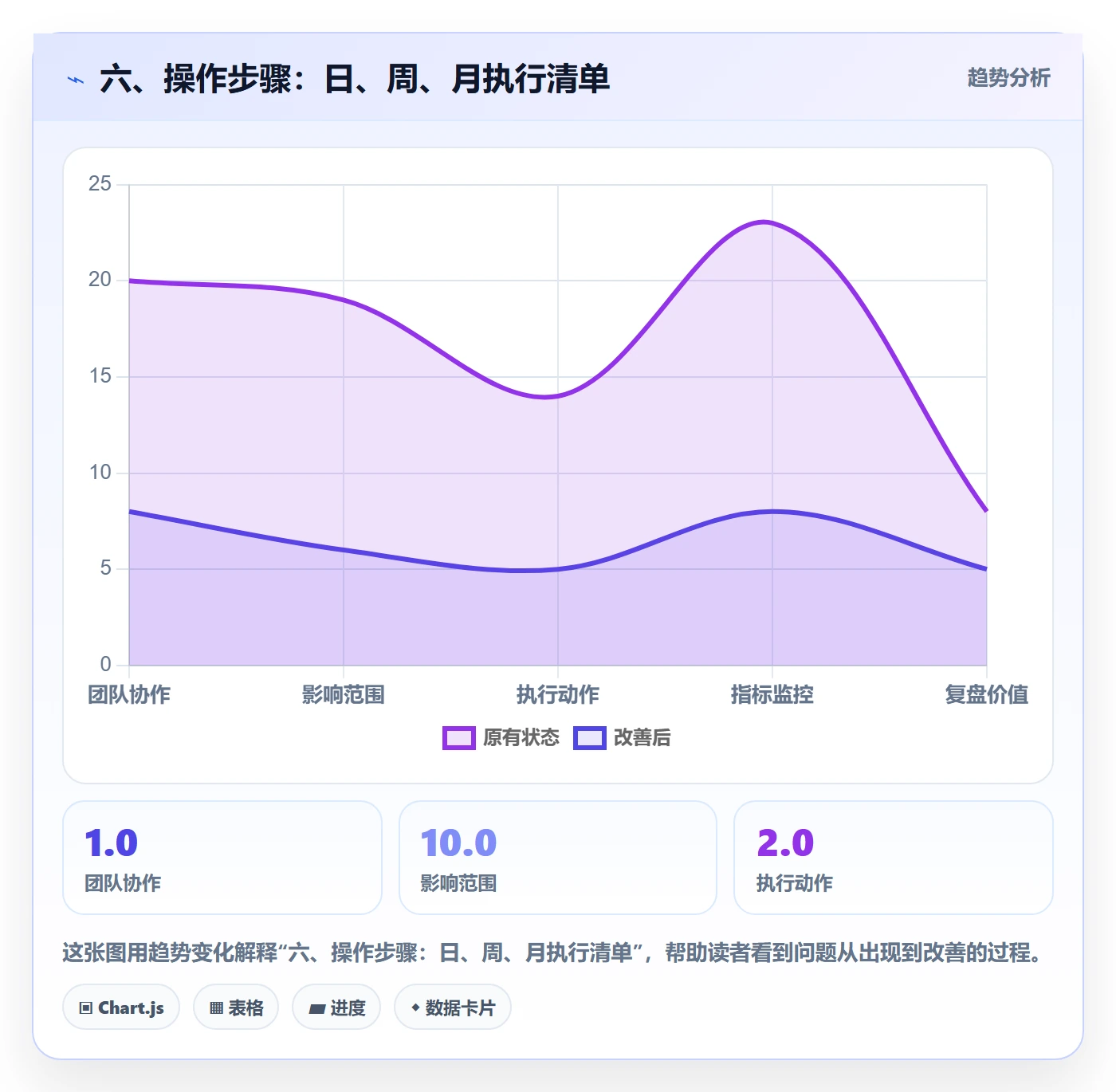Click the 指标监控 x-axis label

point(772,695)
